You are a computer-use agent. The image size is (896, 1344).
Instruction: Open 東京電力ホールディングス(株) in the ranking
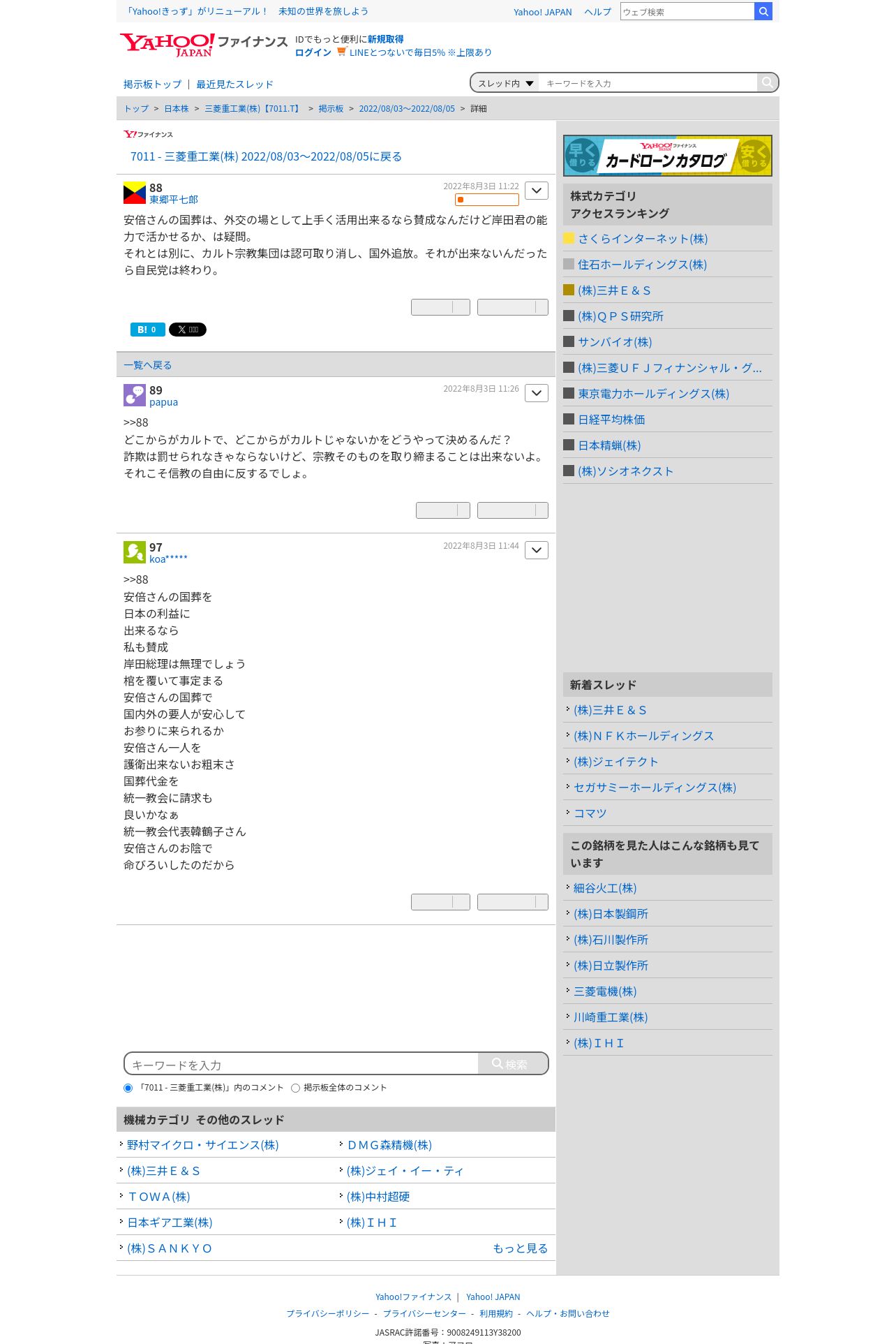pos(653,394)
